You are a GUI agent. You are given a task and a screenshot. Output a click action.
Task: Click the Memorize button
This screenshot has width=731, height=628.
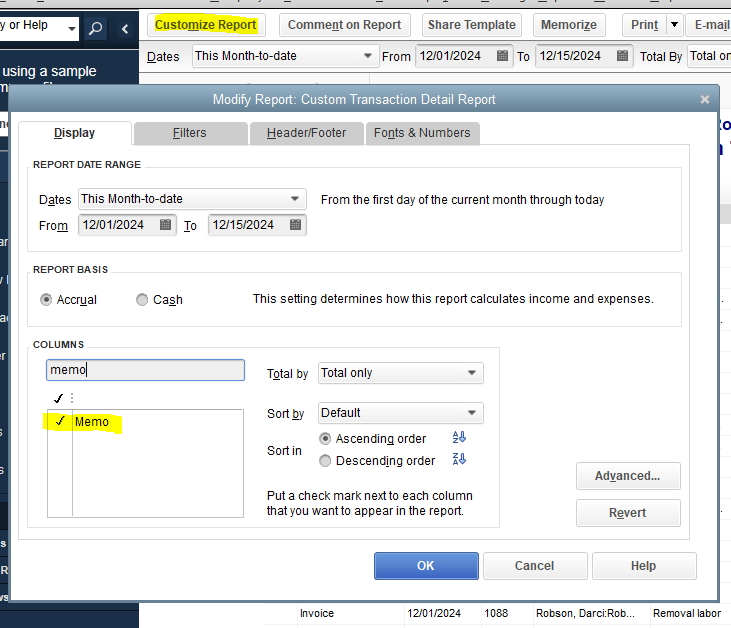[569, 25]
